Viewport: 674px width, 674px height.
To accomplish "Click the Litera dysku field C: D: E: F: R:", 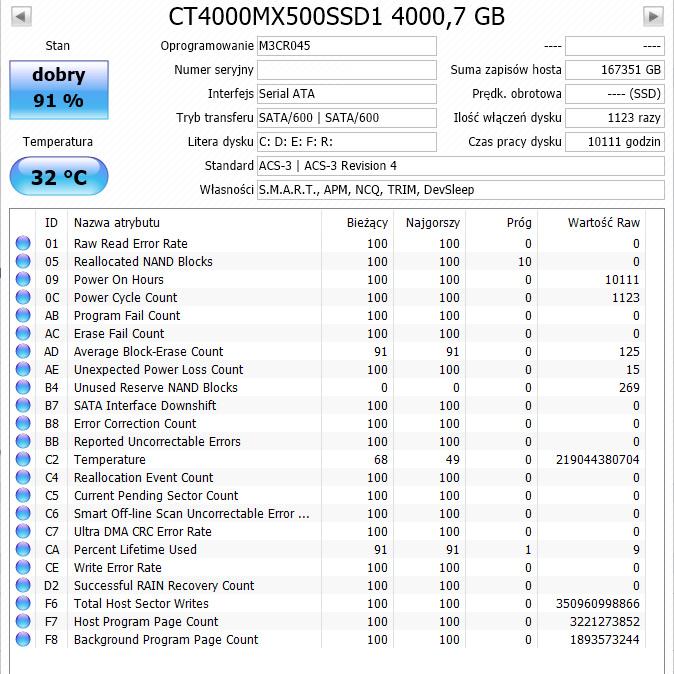I will pos(347,142).
